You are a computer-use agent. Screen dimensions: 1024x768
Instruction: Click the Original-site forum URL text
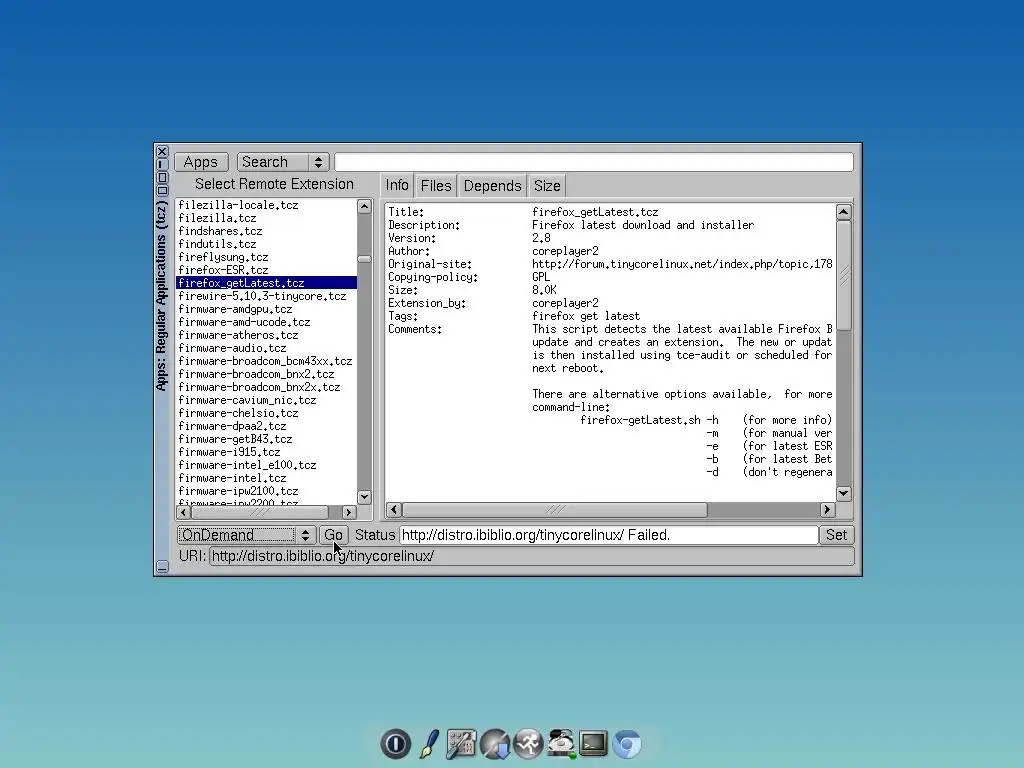[682, 264]
